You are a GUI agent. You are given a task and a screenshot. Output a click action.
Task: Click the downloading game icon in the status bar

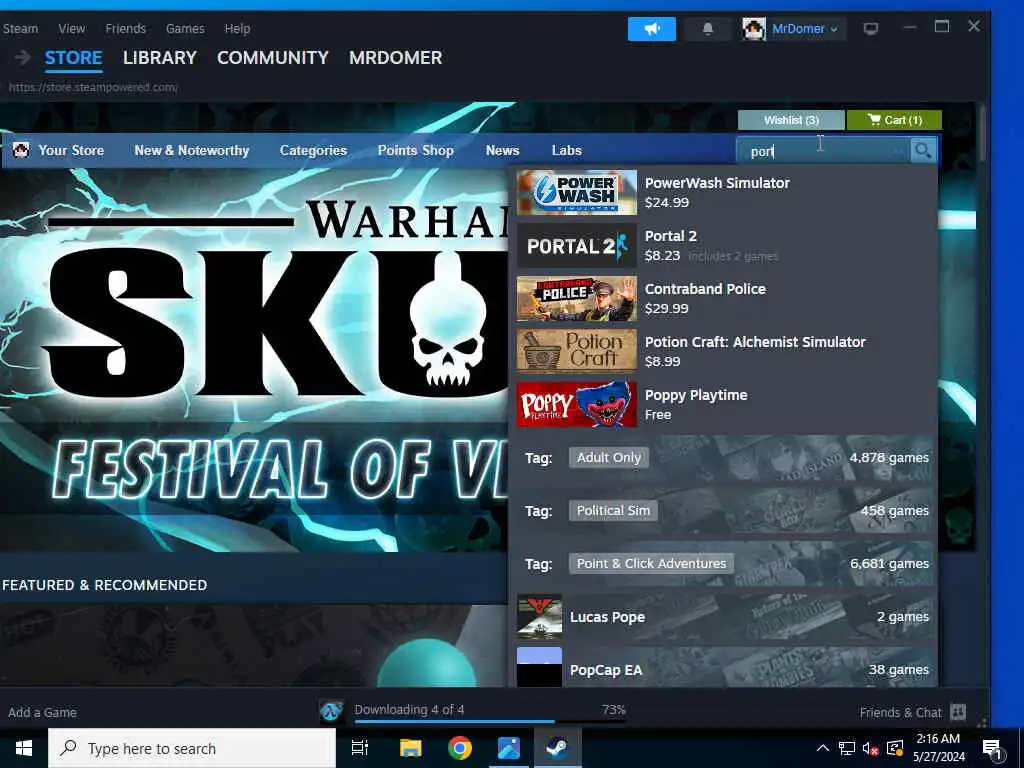point(331,711)
